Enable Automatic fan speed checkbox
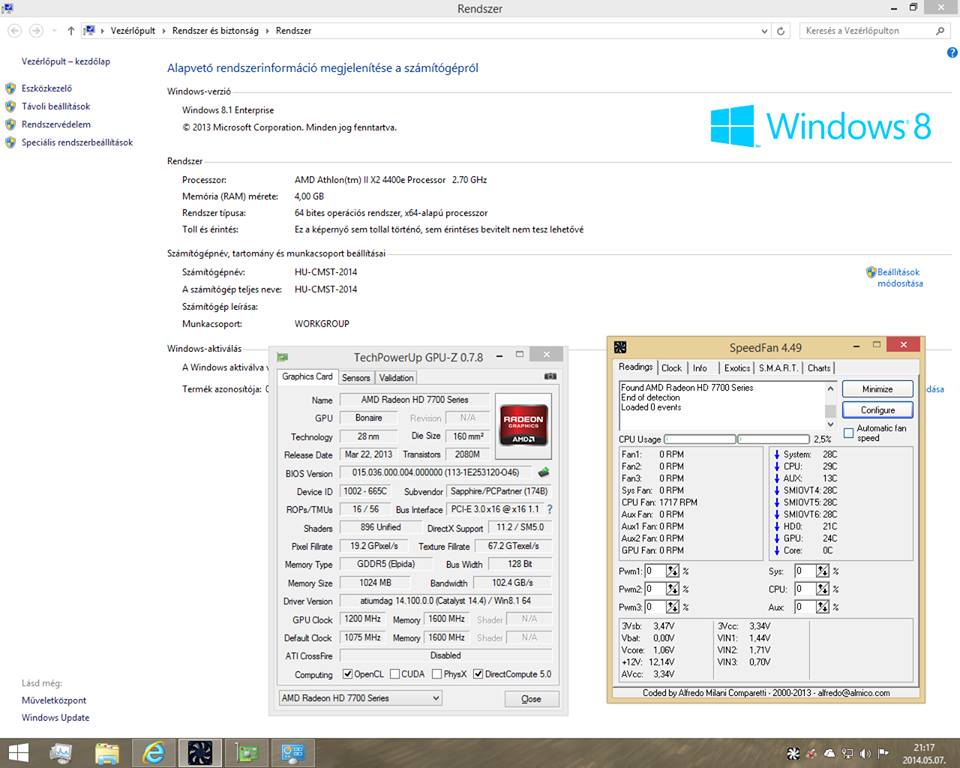Viewport: 960px width, 768px height. [849, 433]
